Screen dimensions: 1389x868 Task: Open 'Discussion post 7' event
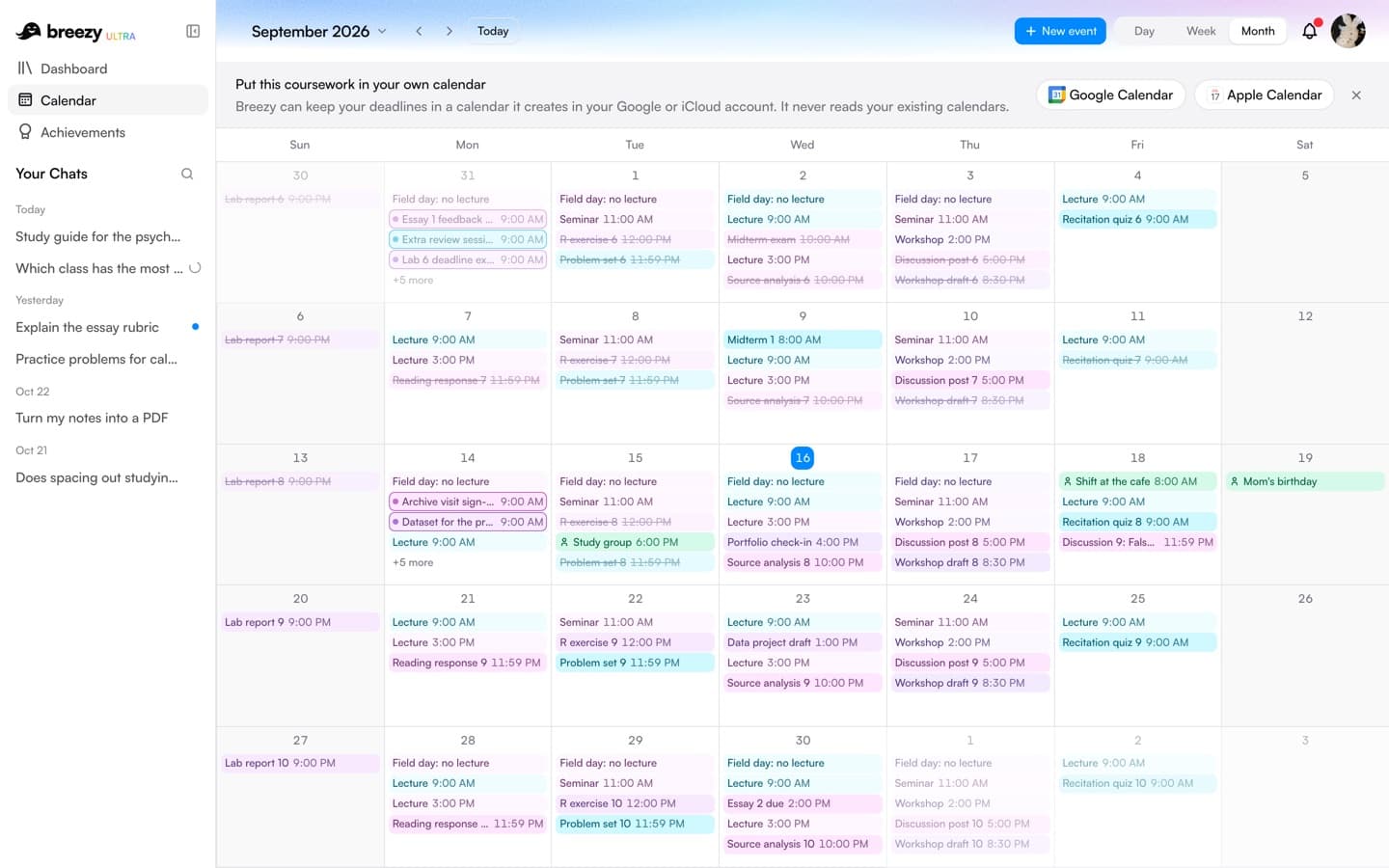pyautogui.click(x=969, y=380)
